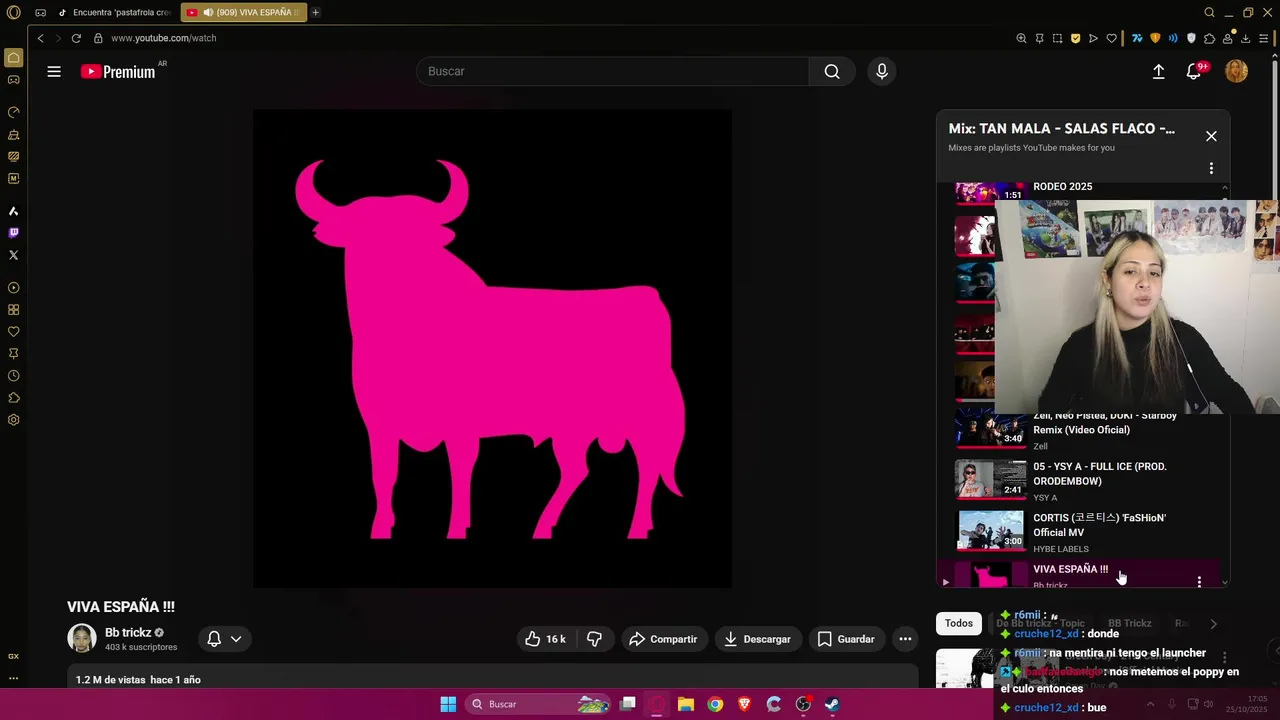The height and width of the screenshot is (720, 1280).
Task: Open Opera sidebar history clock icon
Action: [x=14, y=376]
